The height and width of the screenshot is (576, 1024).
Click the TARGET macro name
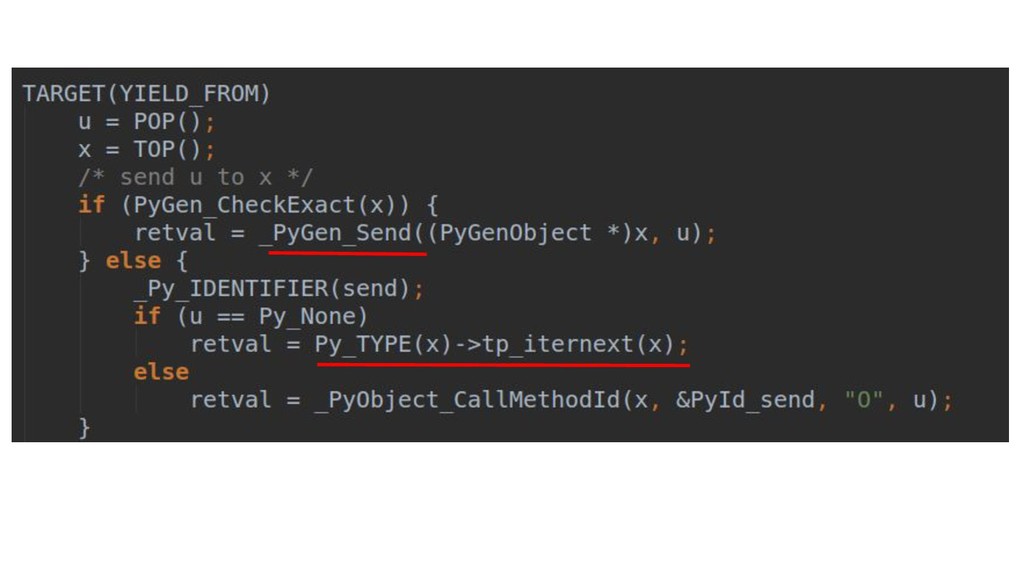pyautogui.click(x=64, y=94)
